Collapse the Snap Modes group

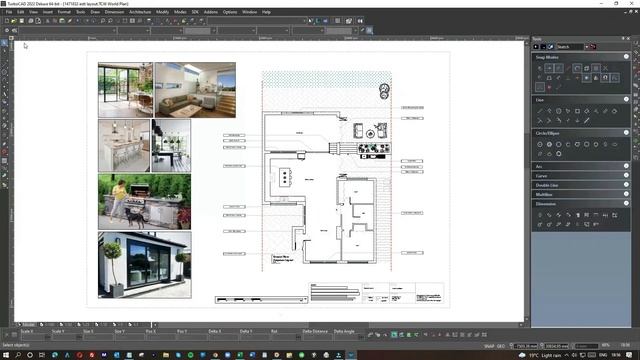[x=626, y=57]
